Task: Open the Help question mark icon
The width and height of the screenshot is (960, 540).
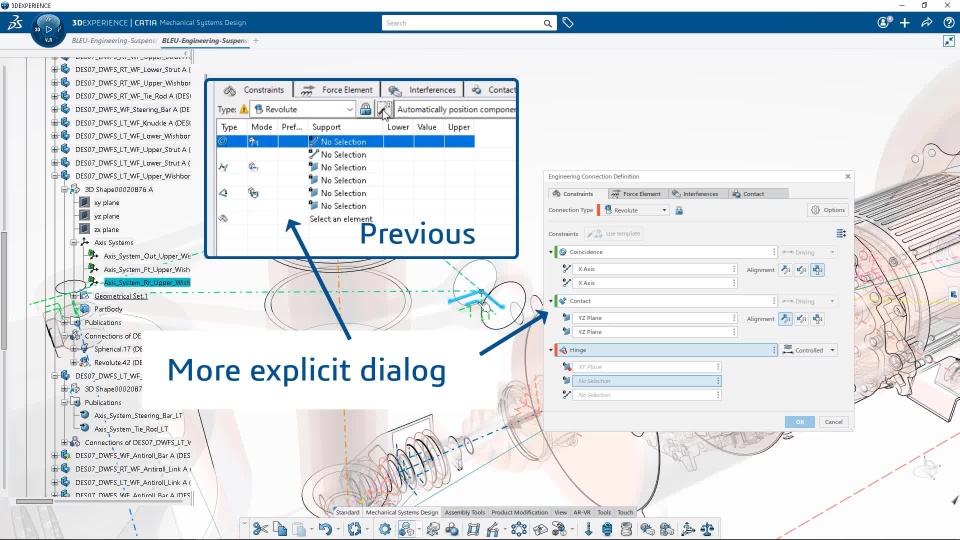Action: [x=948, y=23]
